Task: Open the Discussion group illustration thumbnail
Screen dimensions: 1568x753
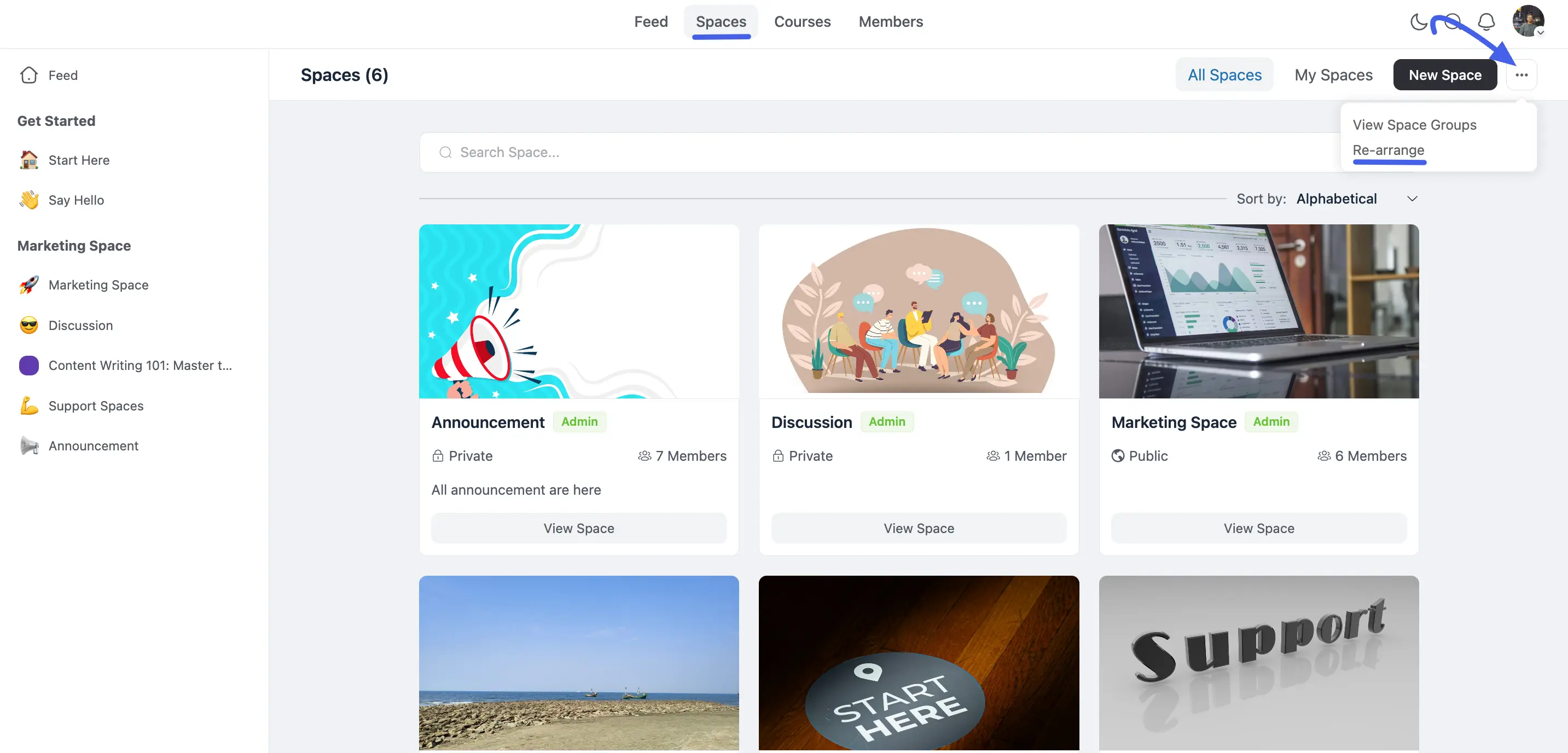Action: coord(919,311)
